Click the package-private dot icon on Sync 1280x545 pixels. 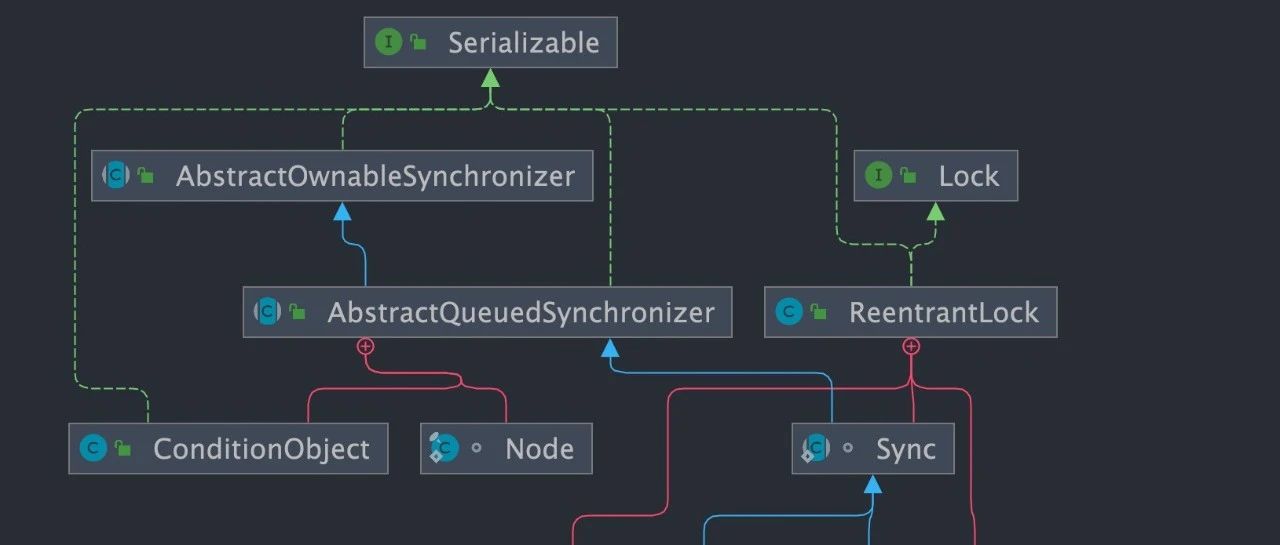[848, 448]
